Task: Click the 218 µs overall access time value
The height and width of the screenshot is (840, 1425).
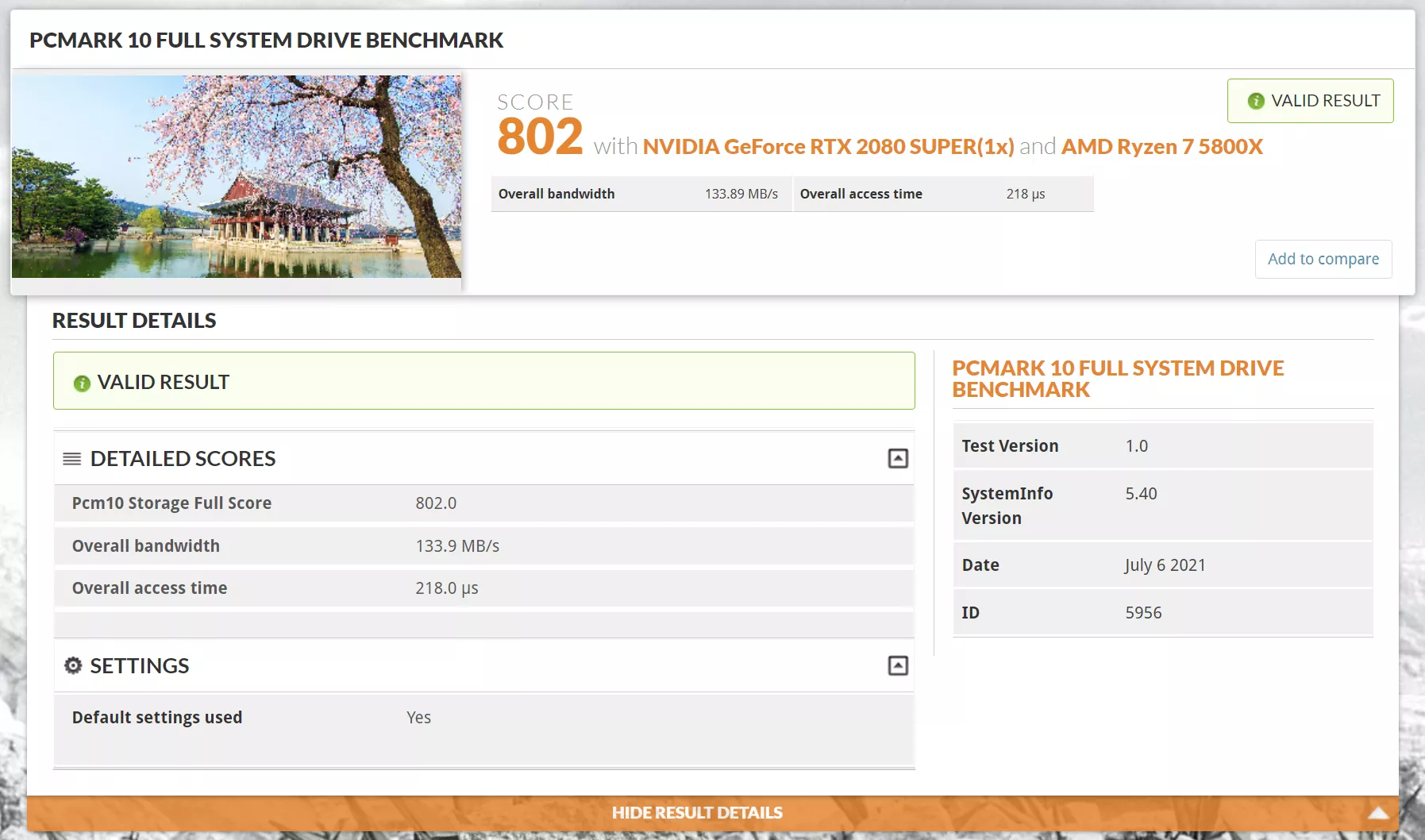Action: point(1026,194)
